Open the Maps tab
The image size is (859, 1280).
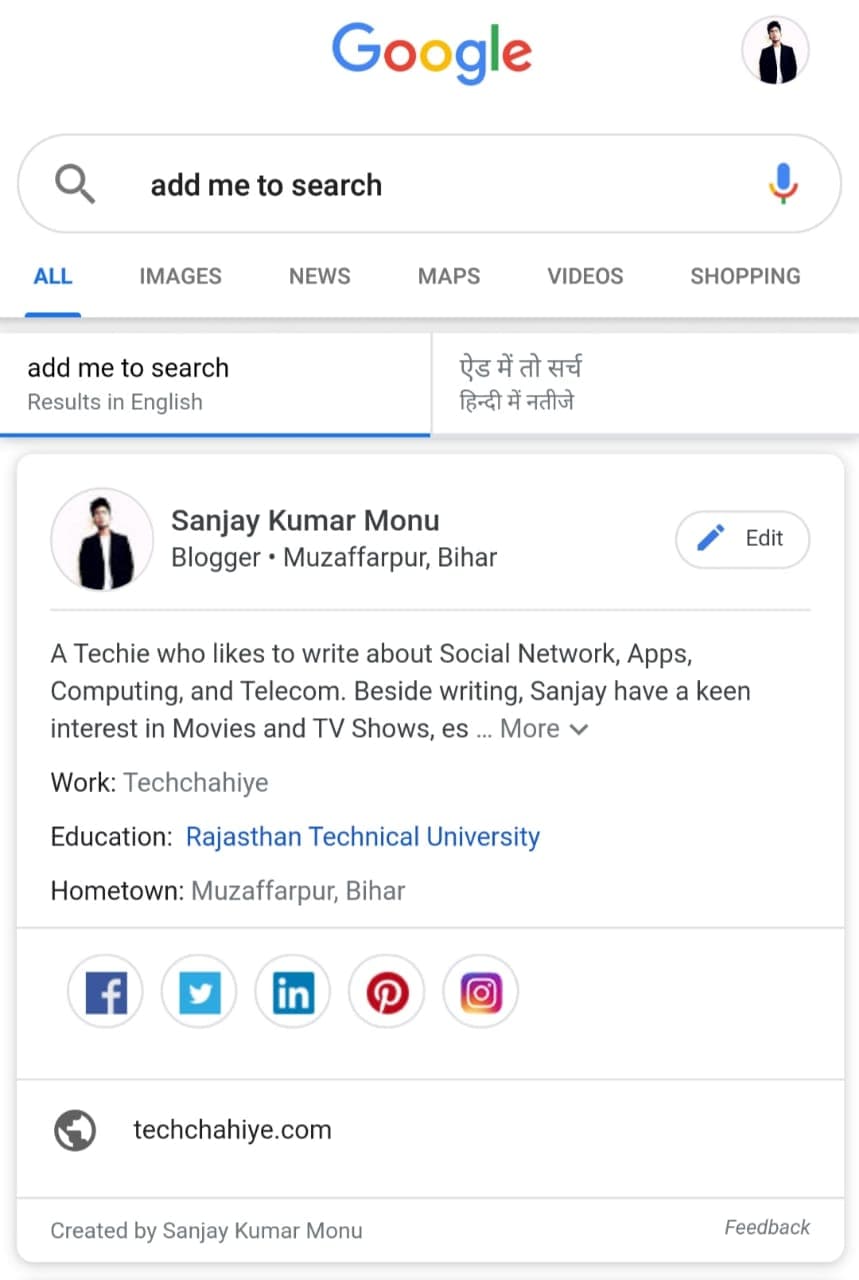[x=449, y=276]
